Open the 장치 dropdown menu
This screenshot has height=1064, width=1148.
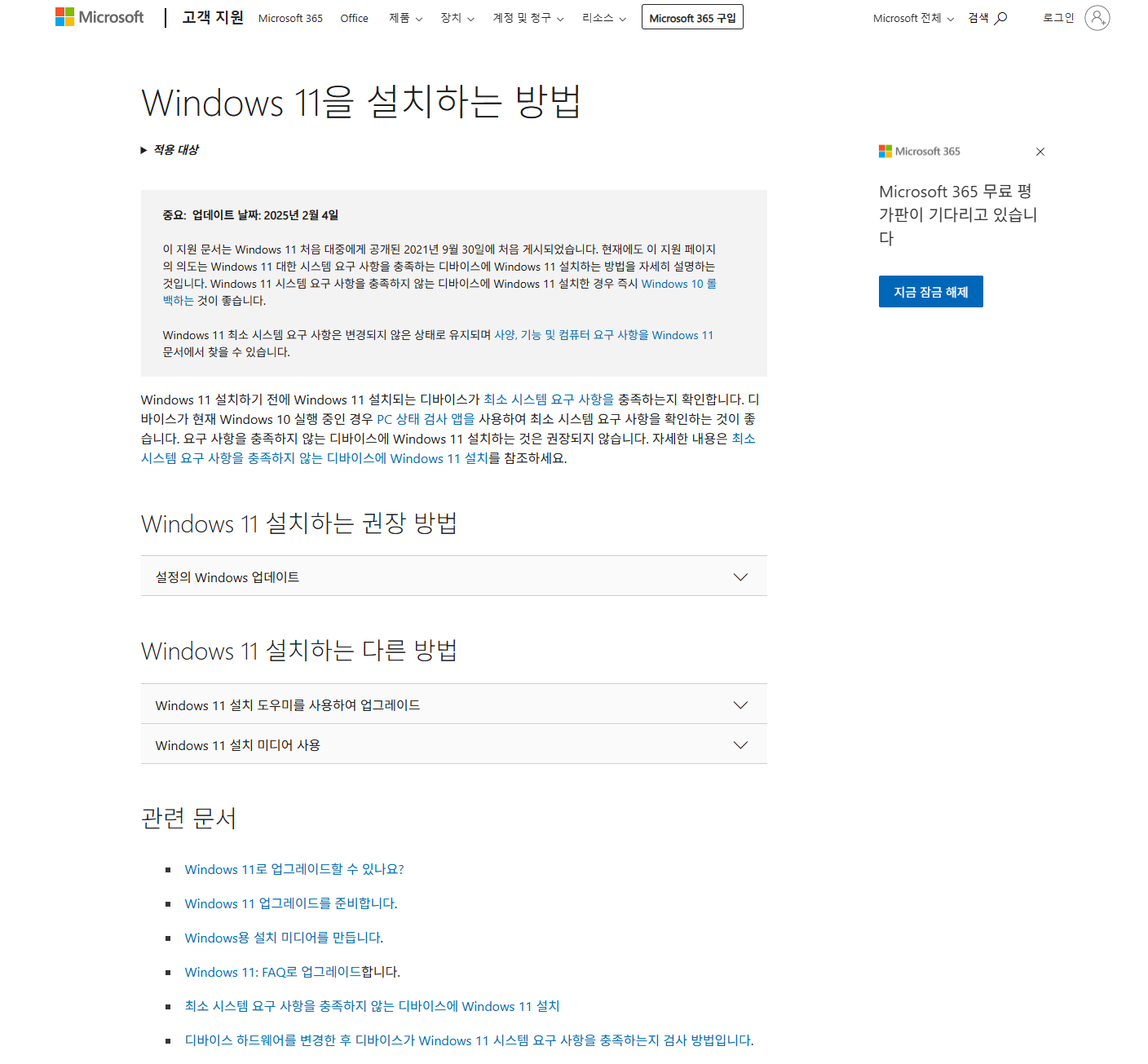click(457, 18)
